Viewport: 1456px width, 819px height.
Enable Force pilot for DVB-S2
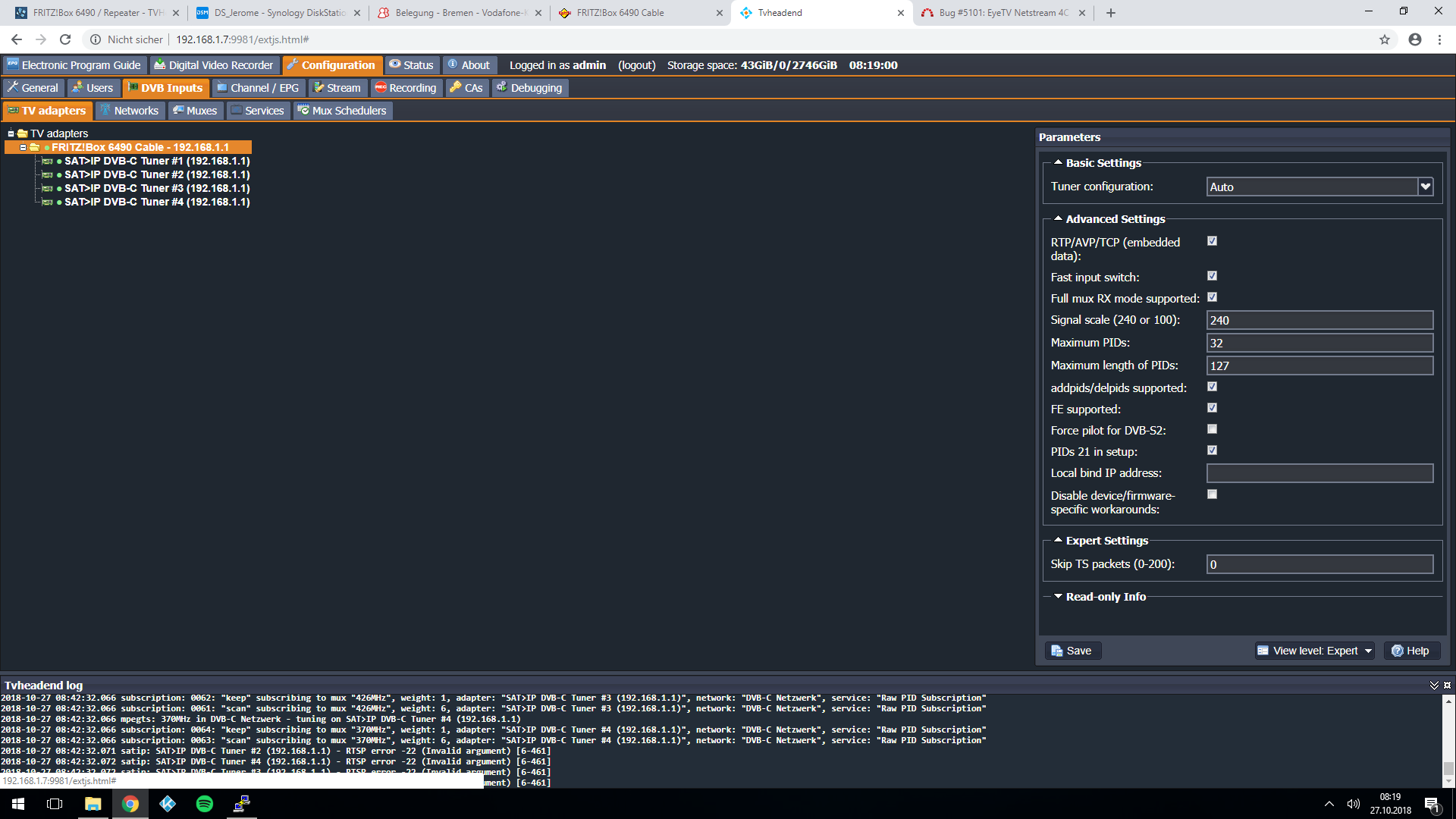coord(1212,429)
